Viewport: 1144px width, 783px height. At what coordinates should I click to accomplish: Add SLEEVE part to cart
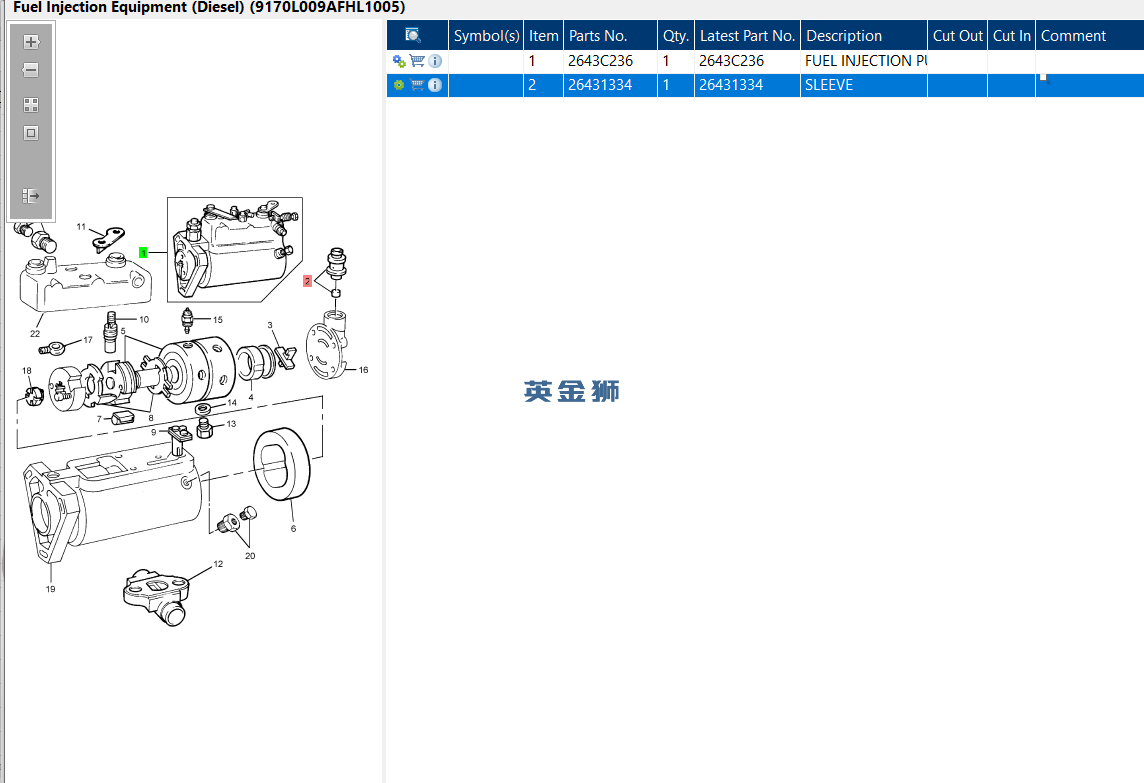(417, 85)
